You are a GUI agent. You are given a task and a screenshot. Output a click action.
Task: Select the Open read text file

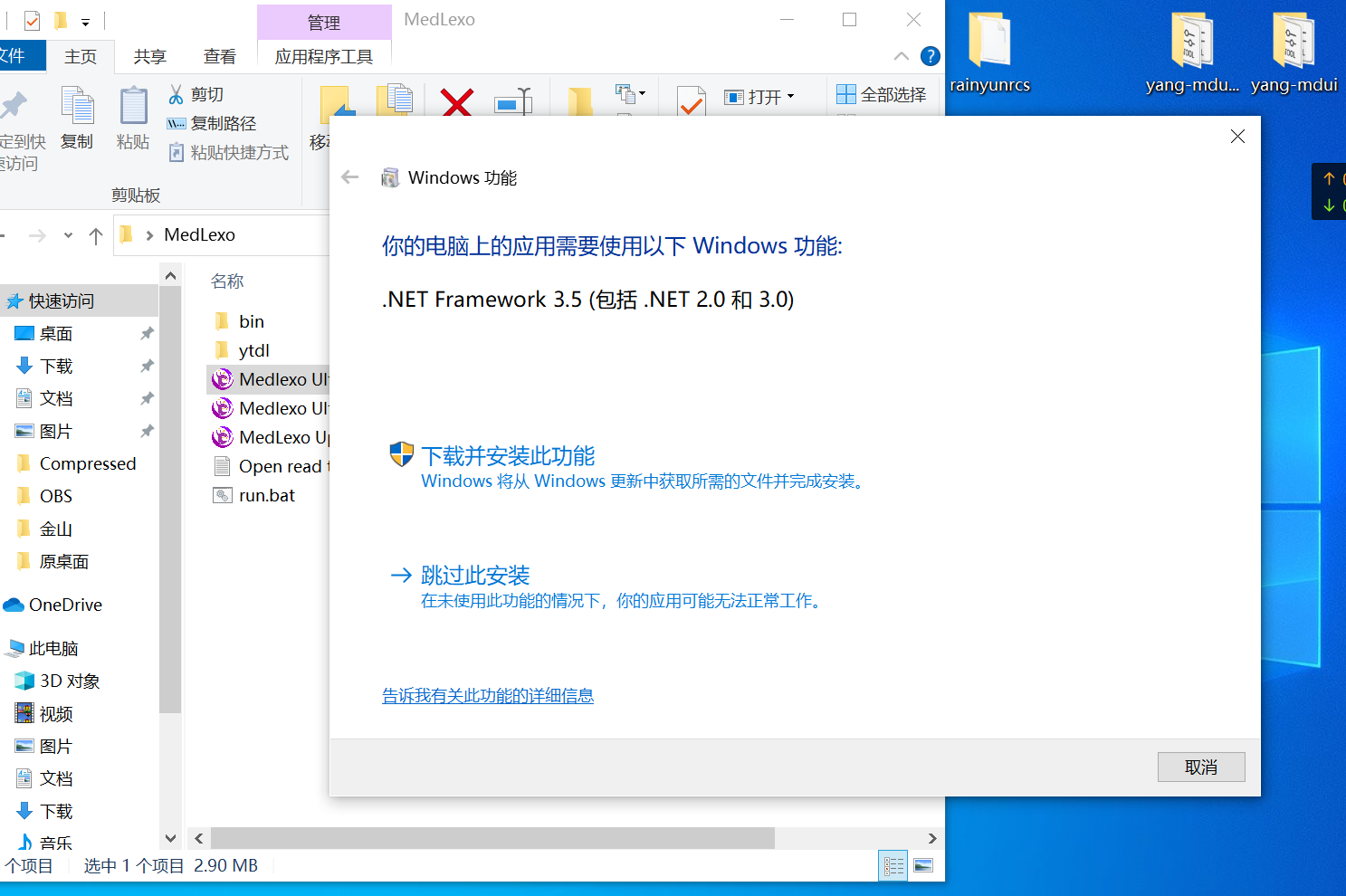(271, 466)
